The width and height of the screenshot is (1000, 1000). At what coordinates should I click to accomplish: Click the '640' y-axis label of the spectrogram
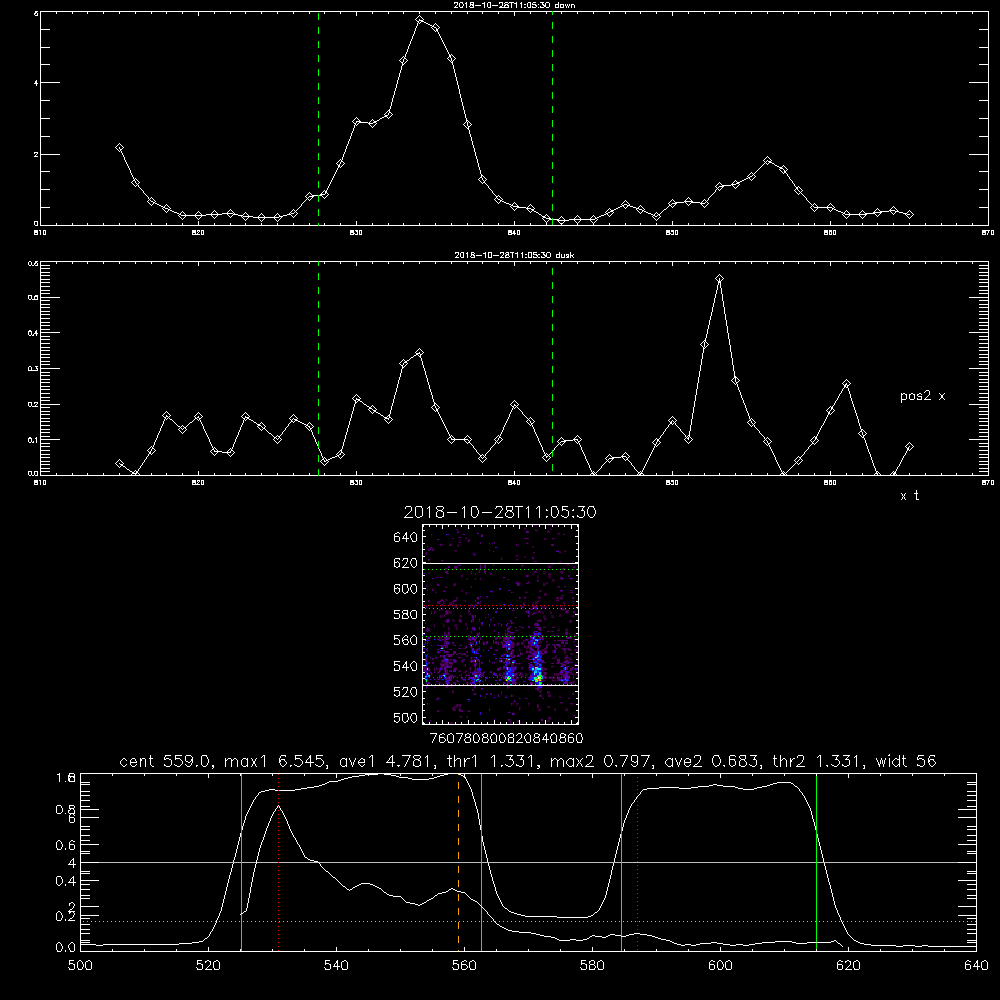point(405,538)
